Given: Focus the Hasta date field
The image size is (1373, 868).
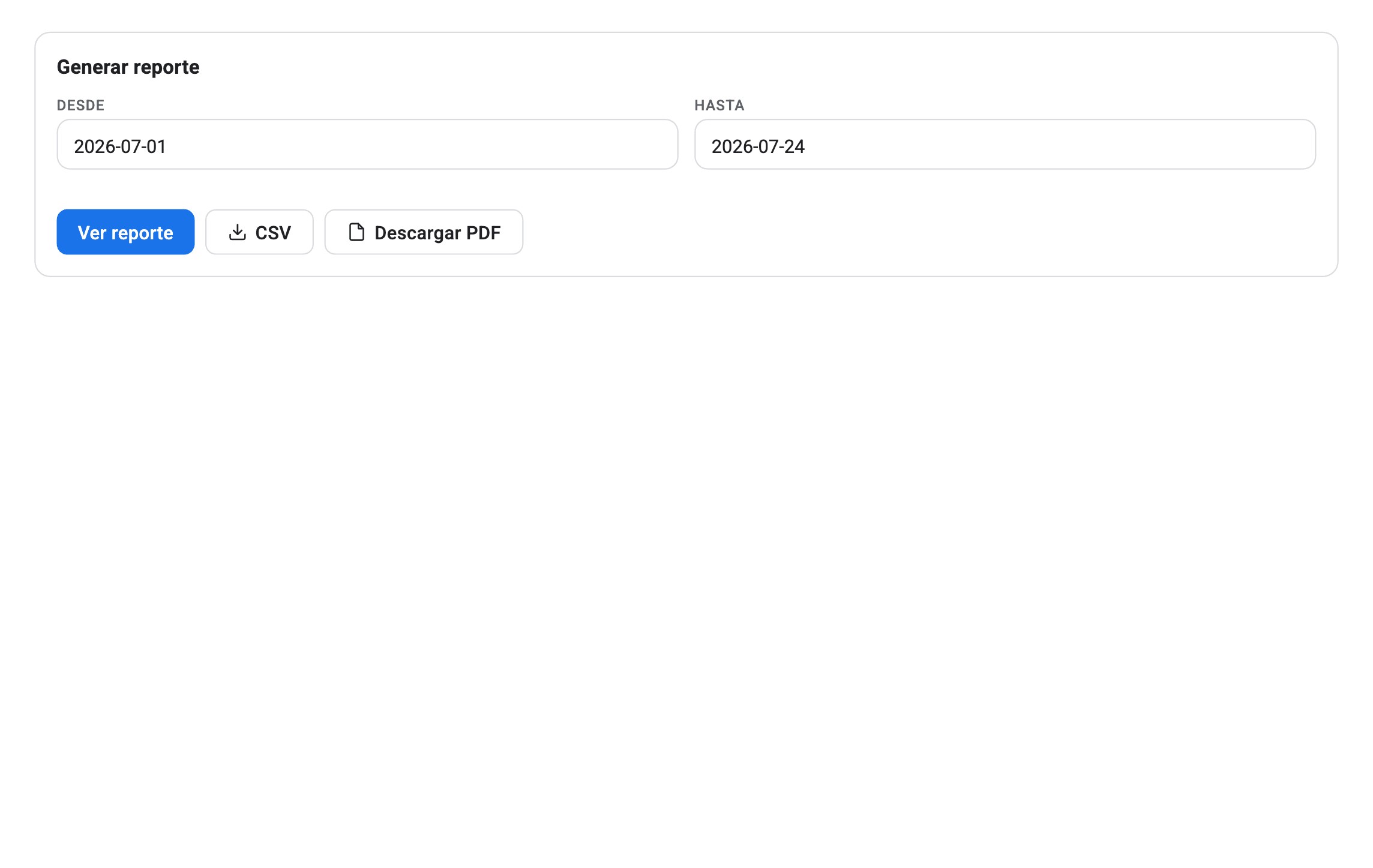Looking at the screenshot, I should (x=1005, y=145).
